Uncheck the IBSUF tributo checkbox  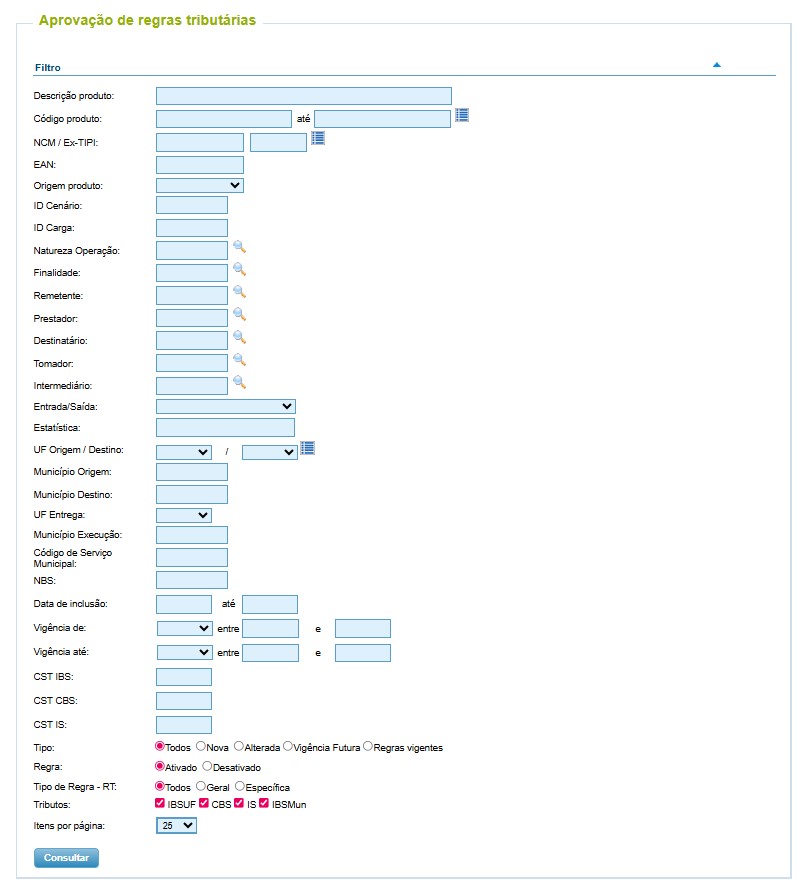pyautogui.click(x=160, y=803)
